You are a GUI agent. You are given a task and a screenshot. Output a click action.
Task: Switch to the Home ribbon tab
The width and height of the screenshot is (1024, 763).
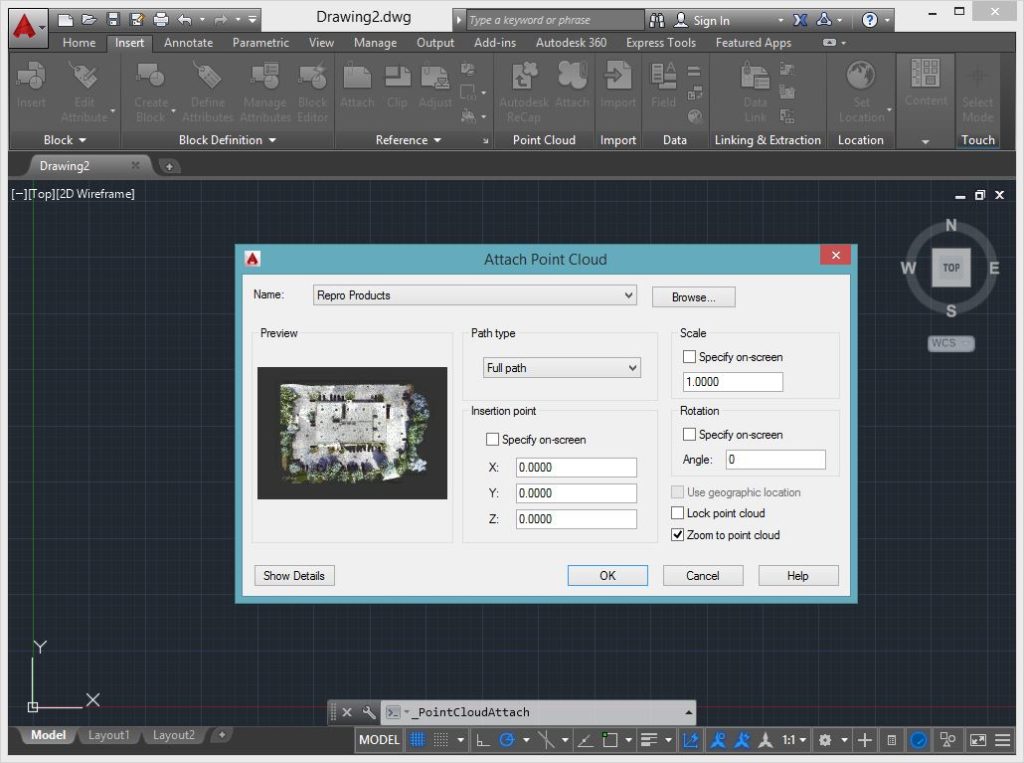pos(79,42)
